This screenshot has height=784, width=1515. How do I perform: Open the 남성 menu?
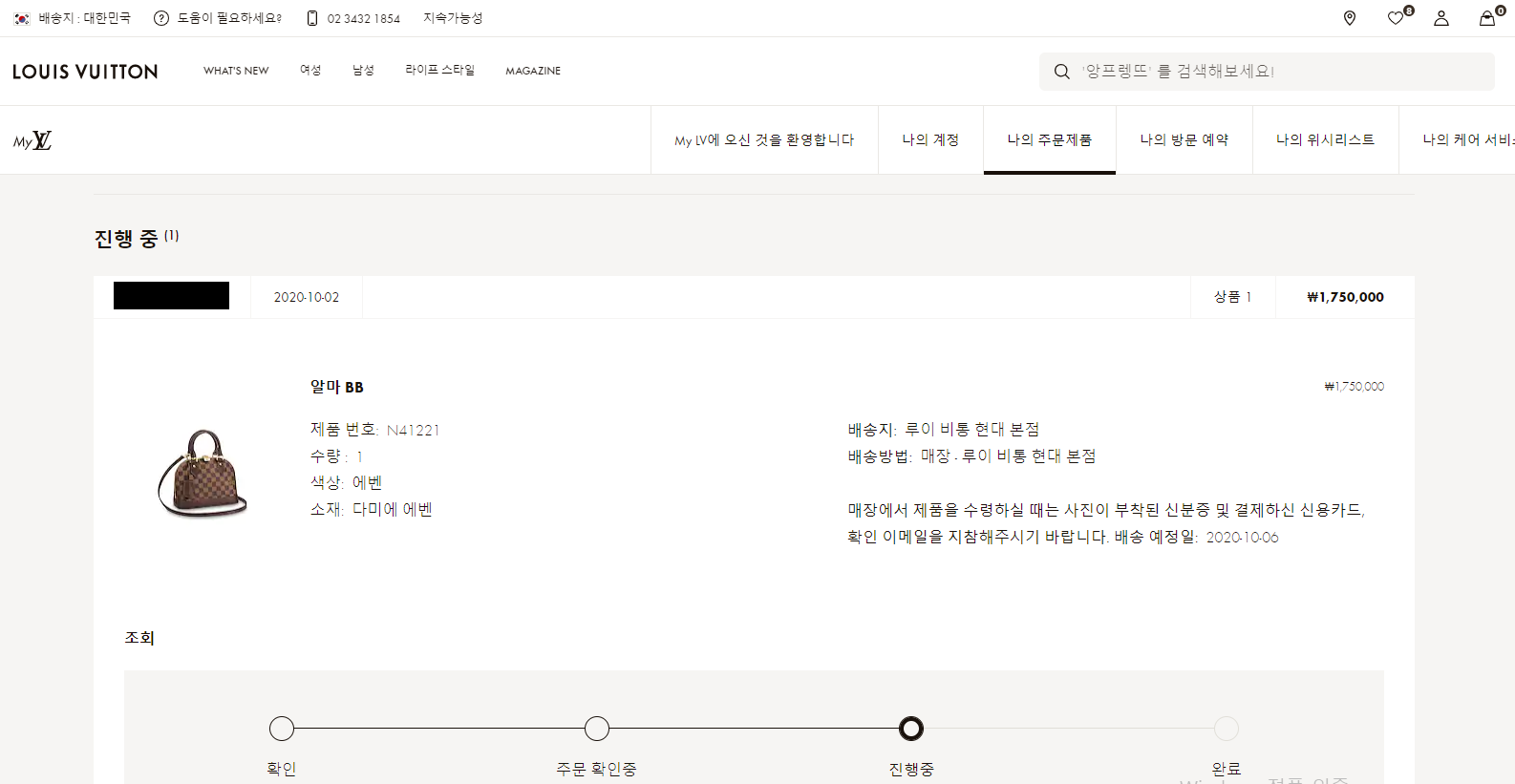pos(363,71)
